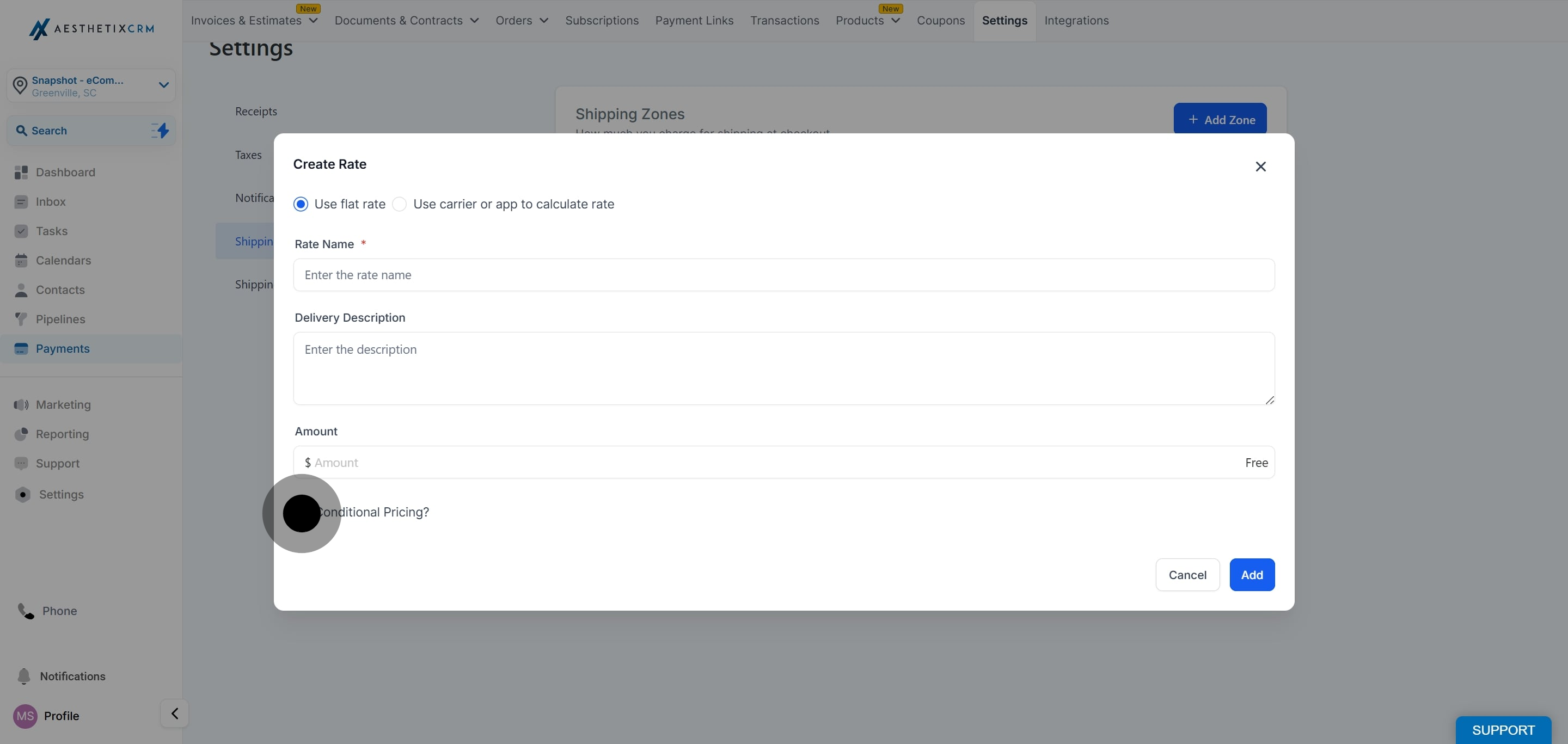The image size is (1568, 744).
Task: Click the Notifications bell icon
Action: (24, 677)
